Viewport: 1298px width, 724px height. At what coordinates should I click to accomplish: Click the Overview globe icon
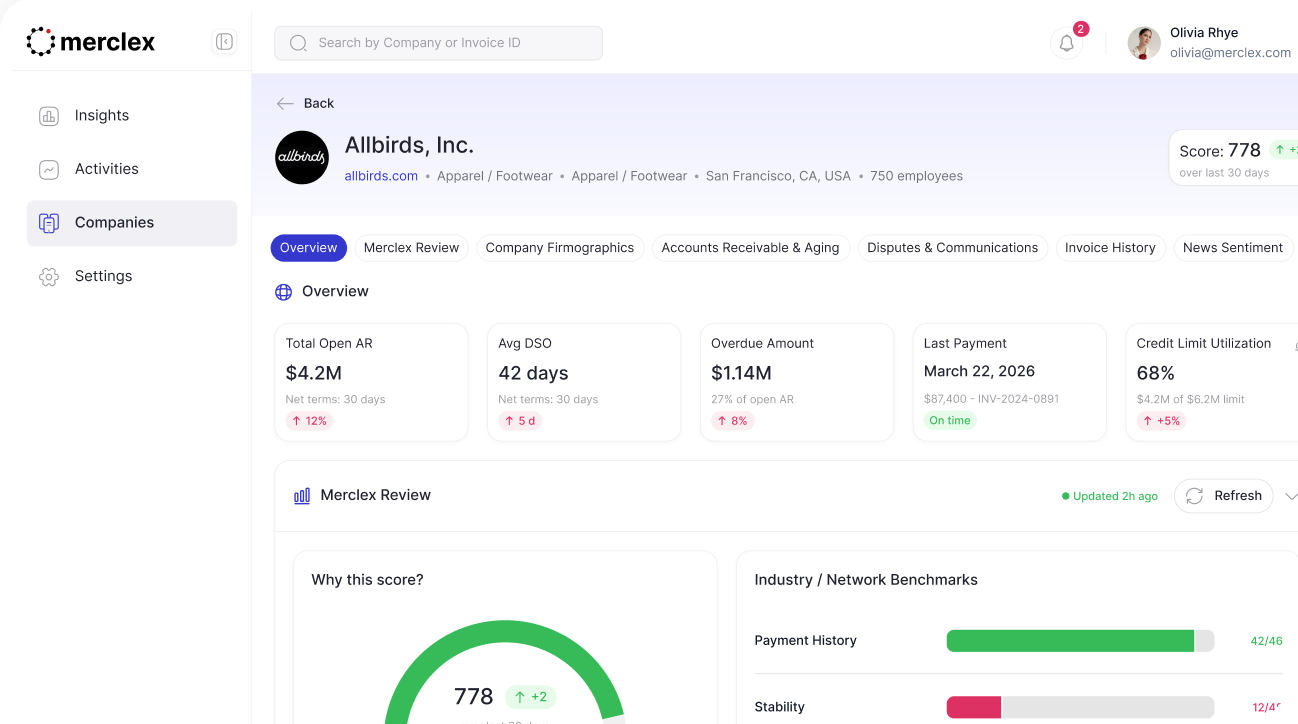pos(284,292)
